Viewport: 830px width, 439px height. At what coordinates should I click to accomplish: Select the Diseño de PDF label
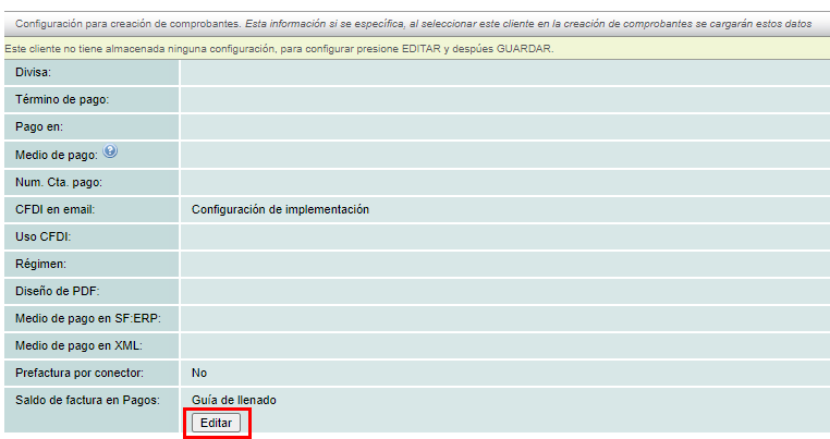[58, 291]
